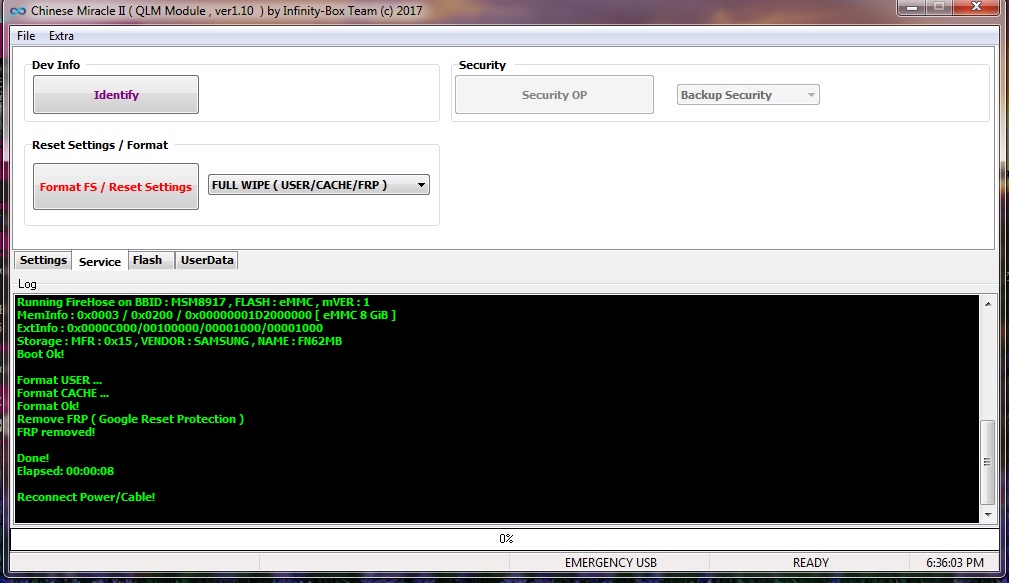Click the 'Elapsed: 00:00:08' log line
Image resolution: width=1009 pixels, height=583 pixels.
click(x=65, y=471)
